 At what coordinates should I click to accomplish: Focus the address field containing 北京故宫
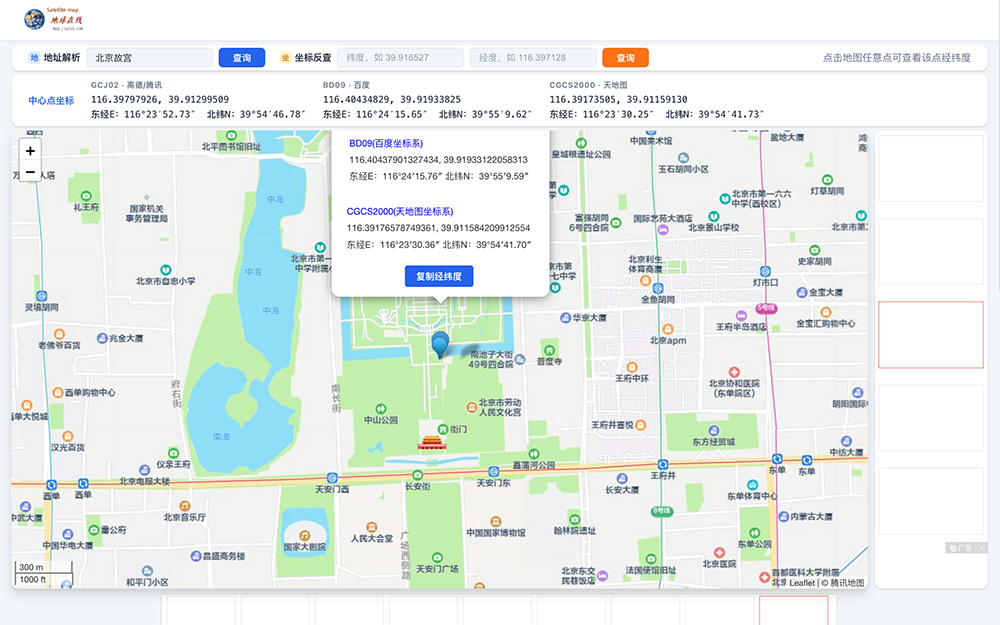pyautogui.click(x=150, y=57)
